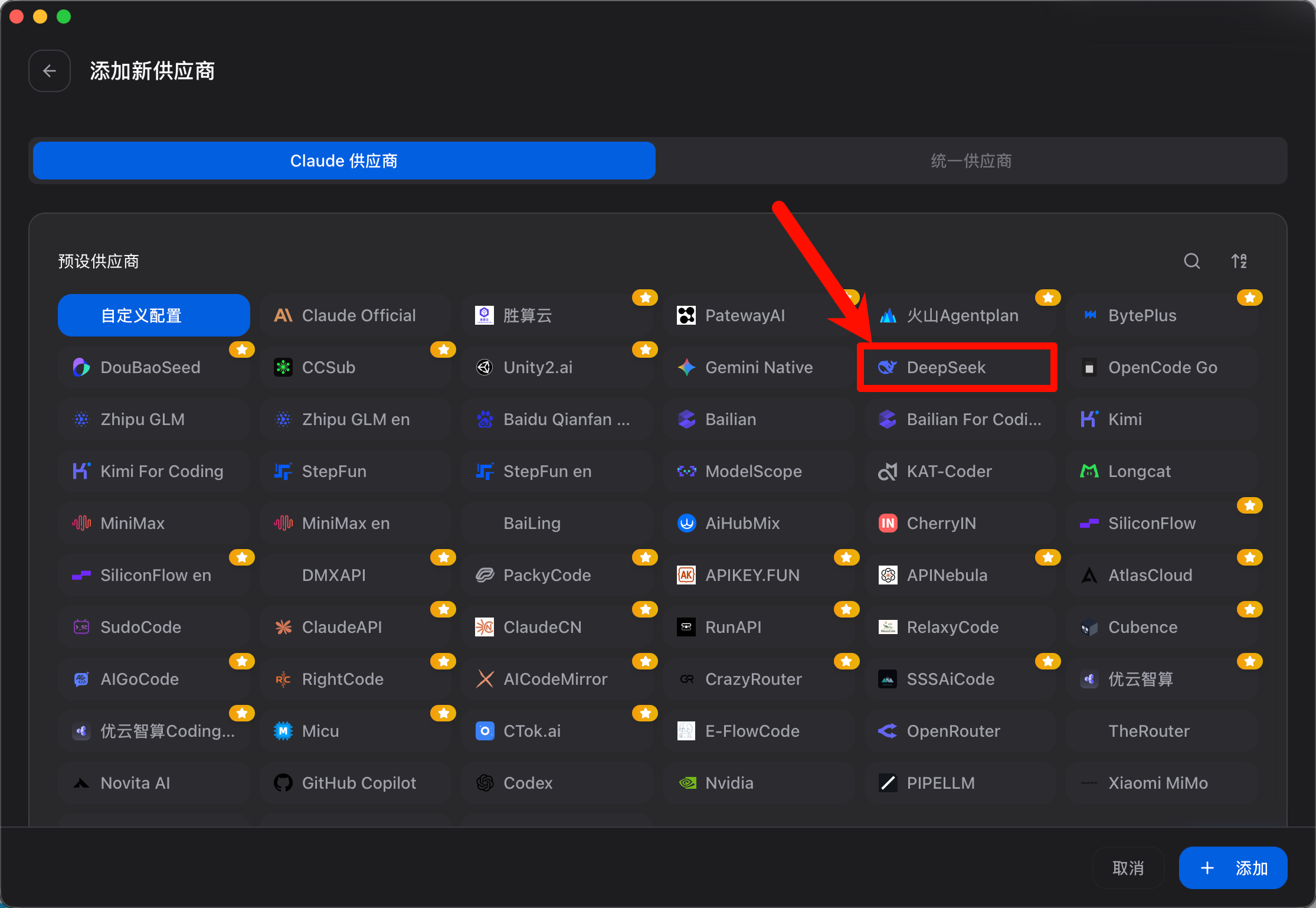
Task: Select DeepSeek provider
Action: point(960,367)
